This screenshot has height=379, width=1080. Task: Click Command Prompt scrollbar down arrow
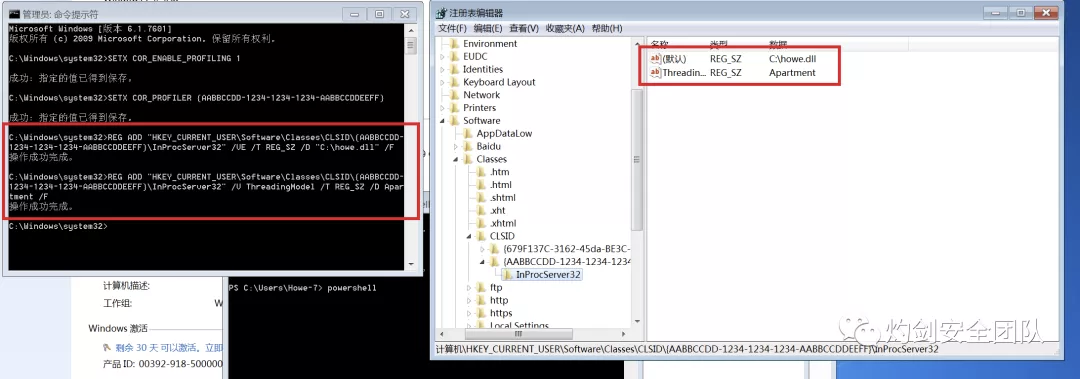pyautogui.click(x=411, y=265)
